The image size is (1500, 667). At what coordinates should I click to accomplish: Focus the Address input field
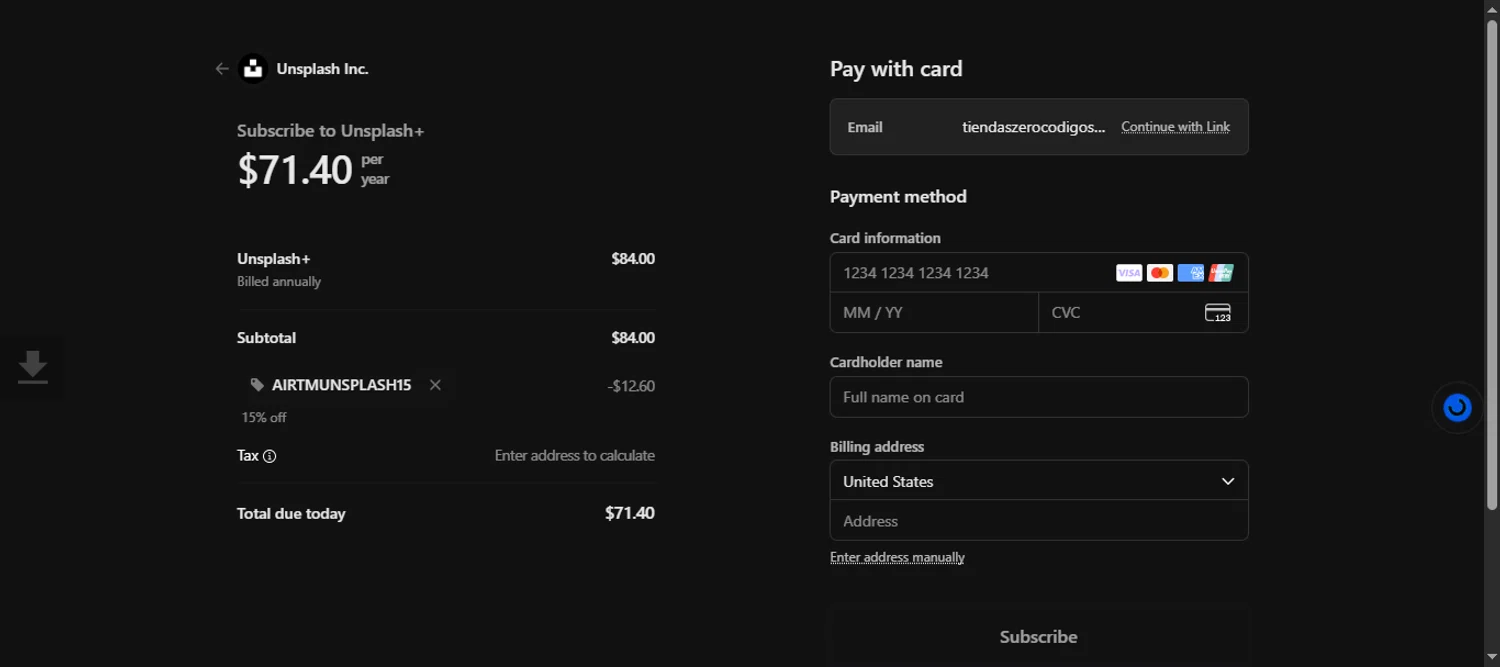(x=1039, y=520)
